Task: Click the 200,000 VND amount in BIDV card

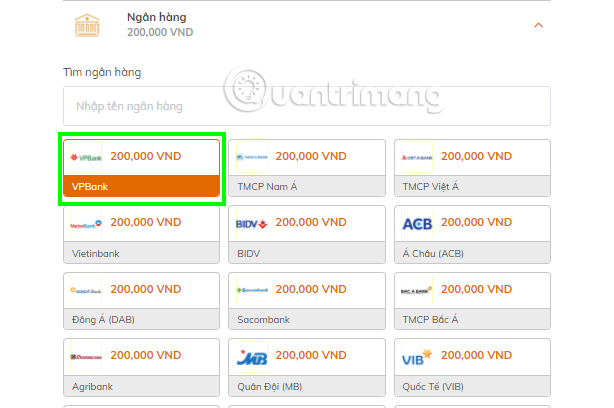Action: [311, 222]
